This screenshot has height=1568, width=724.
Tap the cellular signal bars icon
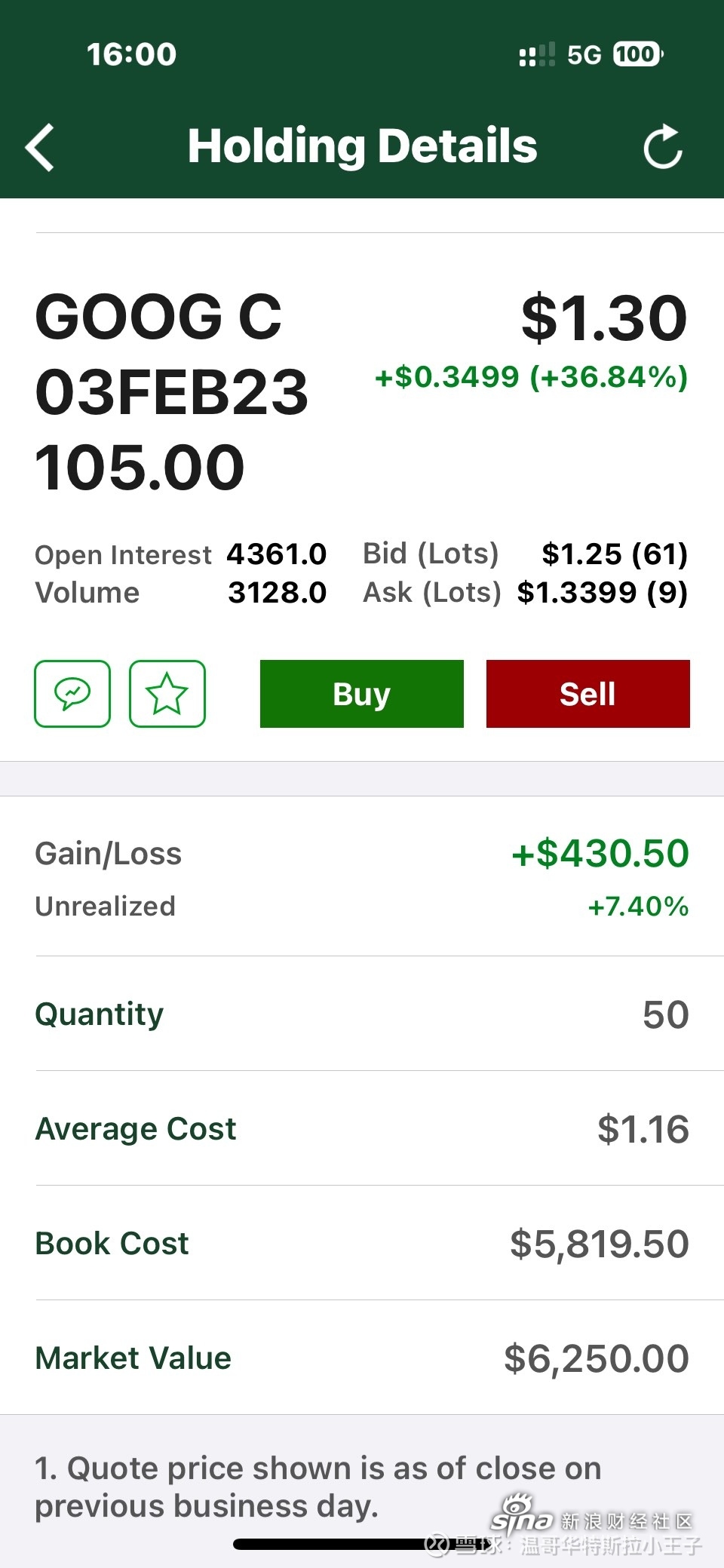coord(537,55)
